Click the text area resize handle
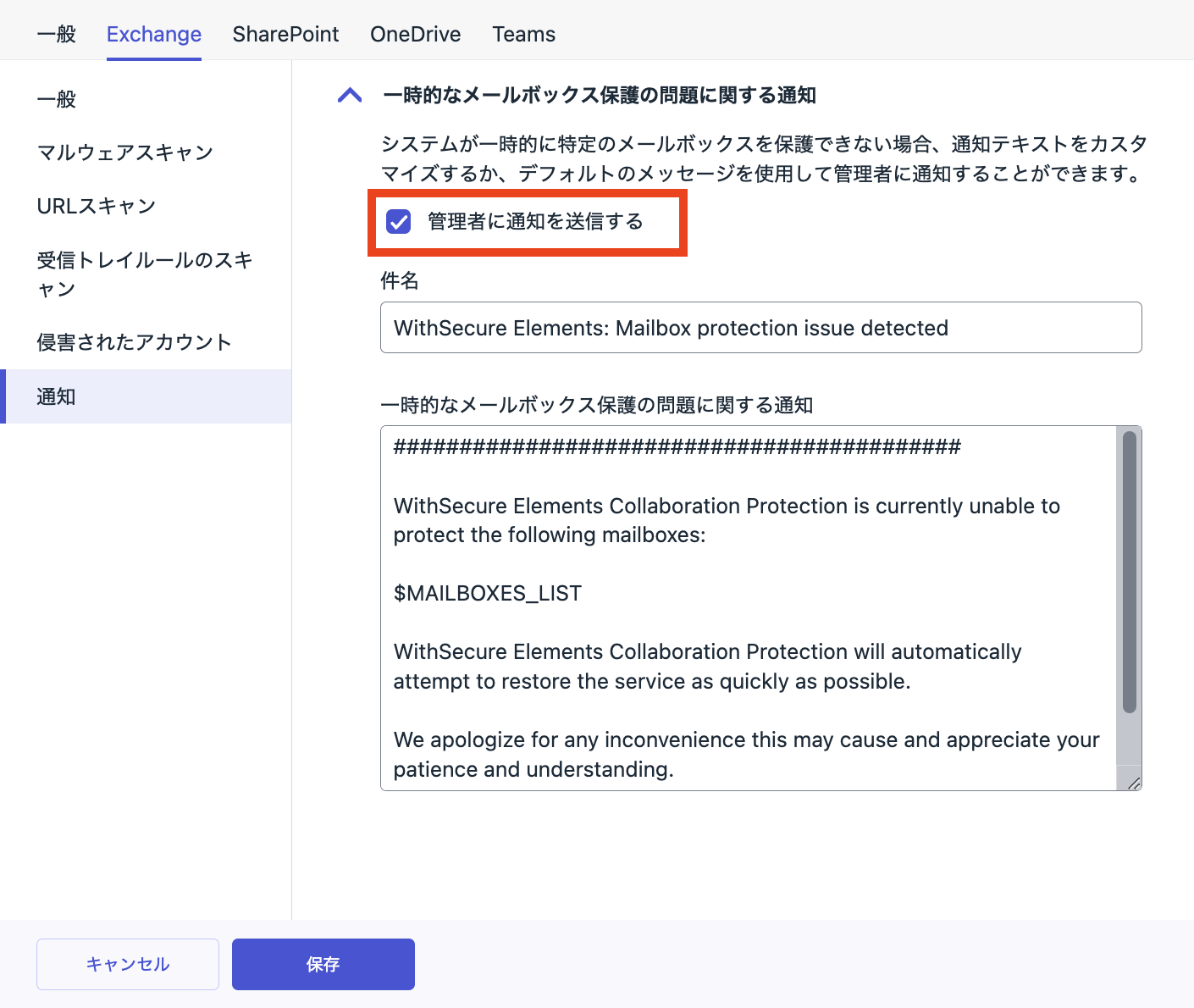Viewport: 1194px width, 1008px height. 1133,783
